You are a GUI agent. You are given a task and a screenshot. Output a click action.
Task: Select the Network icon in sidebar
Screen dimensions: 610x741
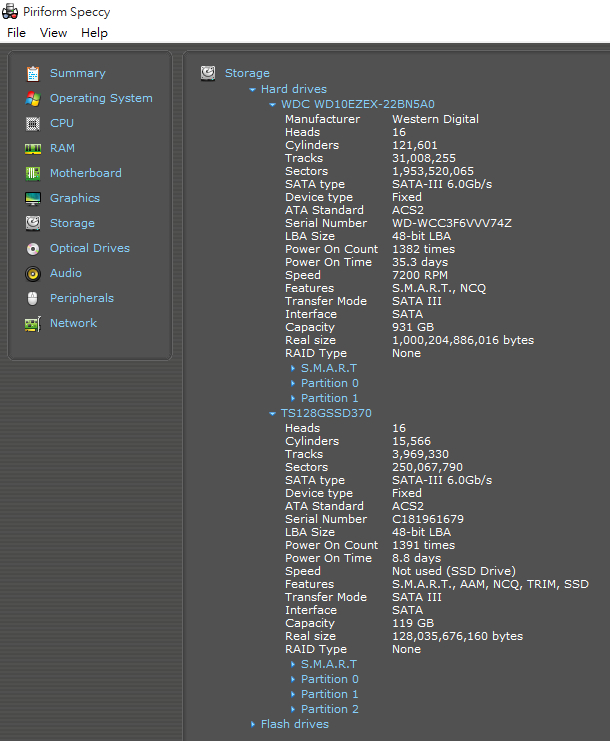(33, 323)
